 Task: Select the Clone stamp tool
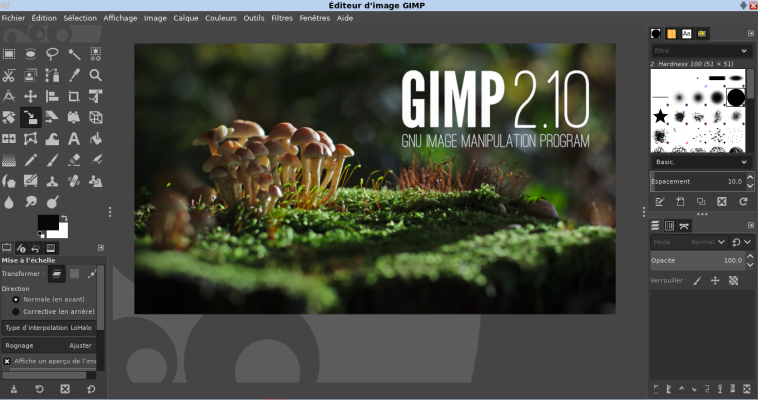[x=52, y=181]
